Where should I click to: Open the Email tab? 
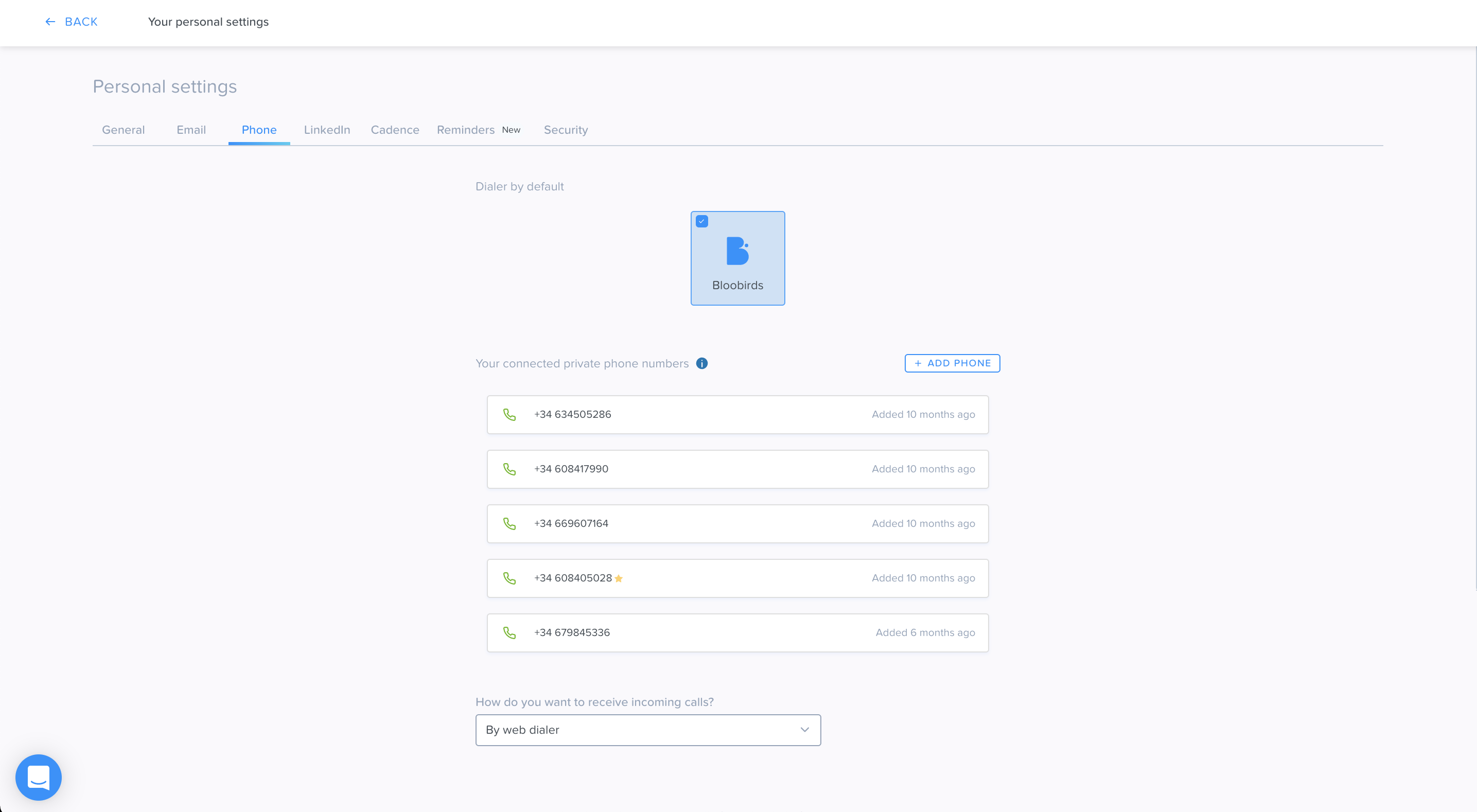[x=191, y=130]
